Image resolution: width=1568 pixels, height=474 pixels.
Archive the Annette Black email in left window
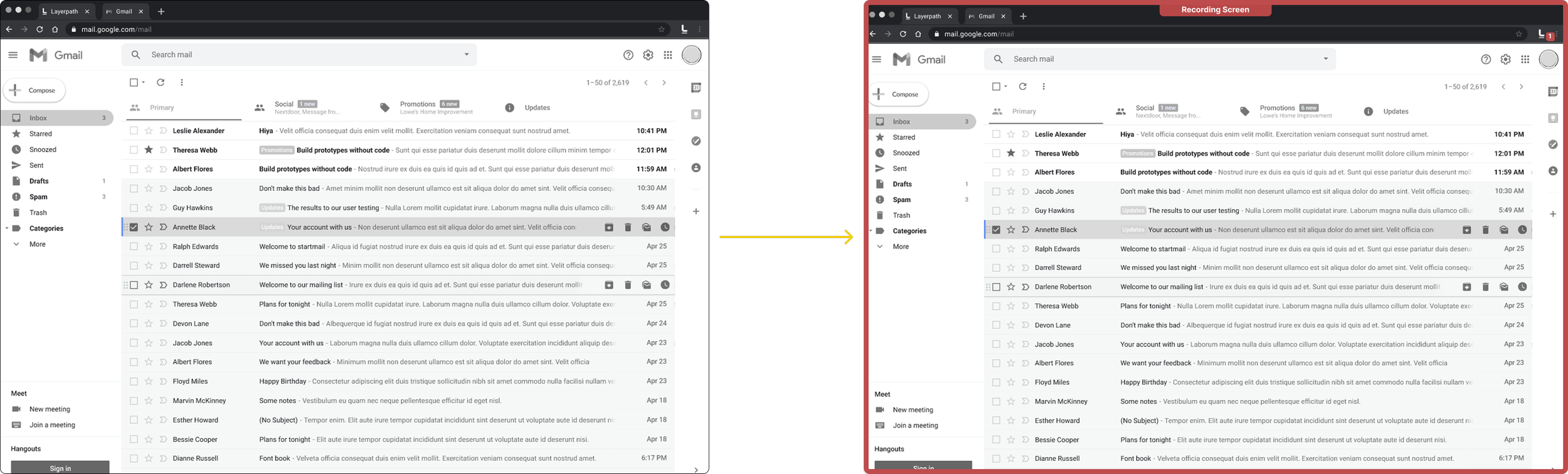[x=609, y=227]
